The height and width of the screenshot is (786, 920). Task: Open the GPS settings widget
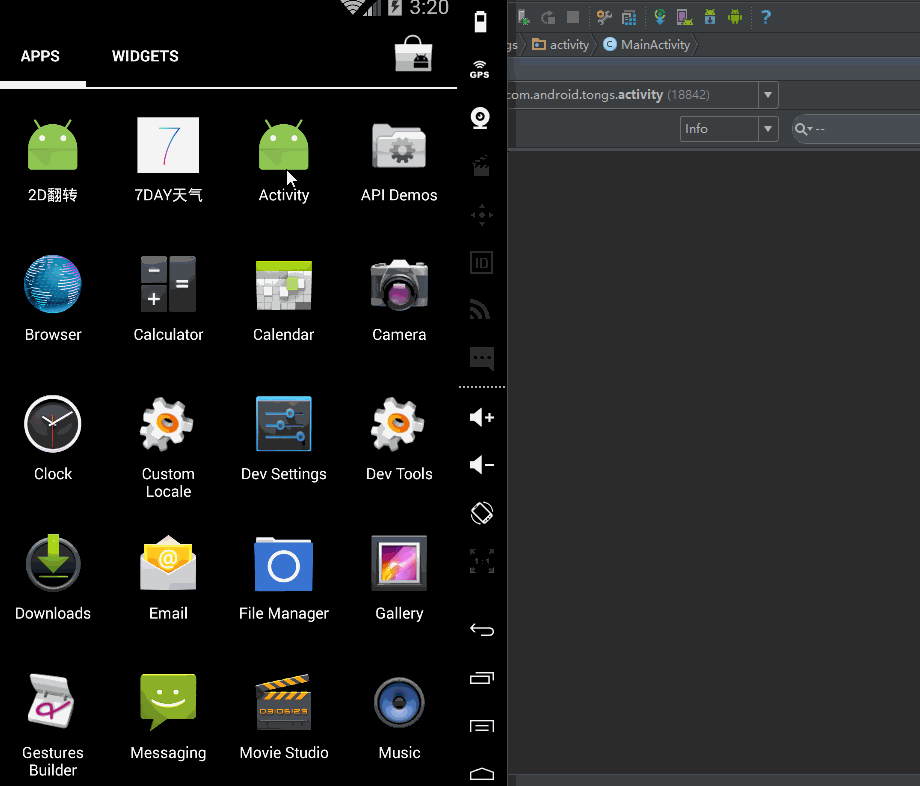(480, 69)
